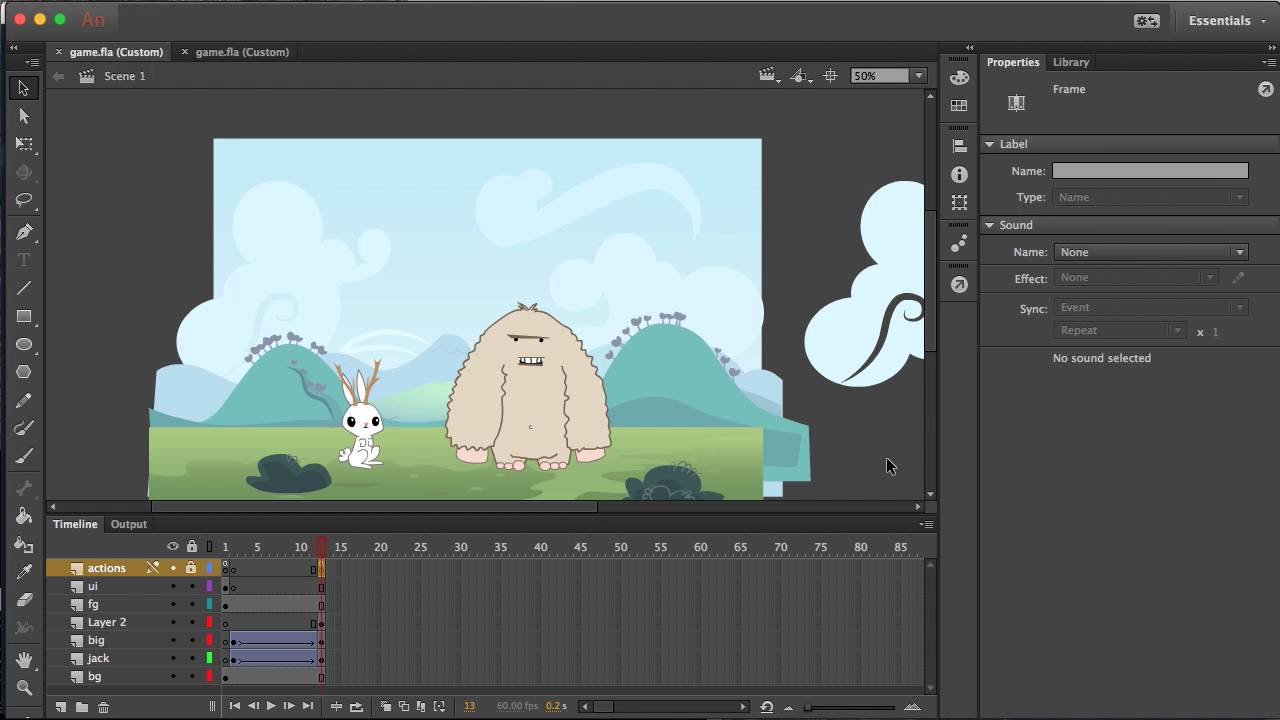Open the Sound Name dropdown

(1150, 252)
